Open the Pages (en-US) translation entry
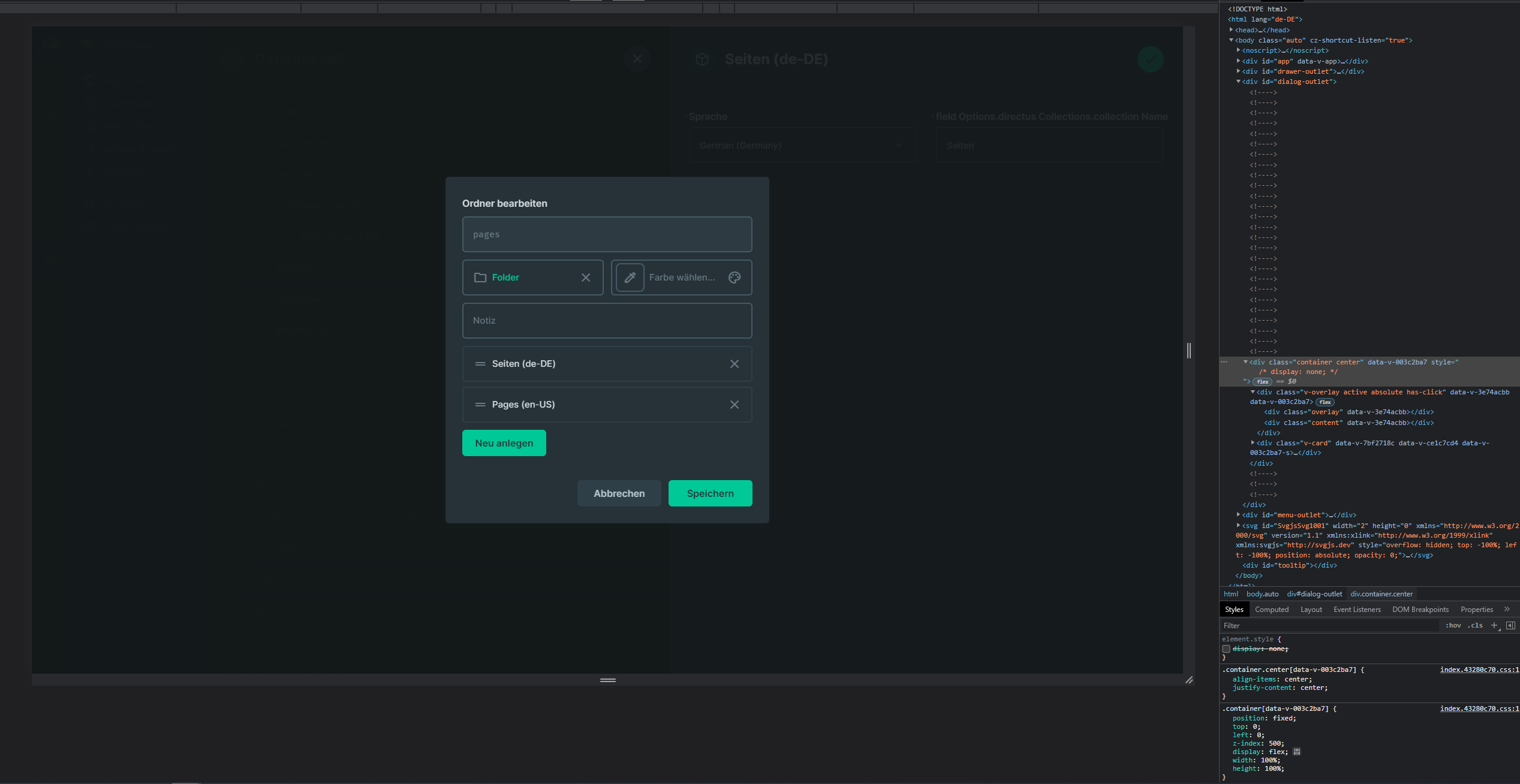This screenshot has height=784, width=1520. click(607, 405)
